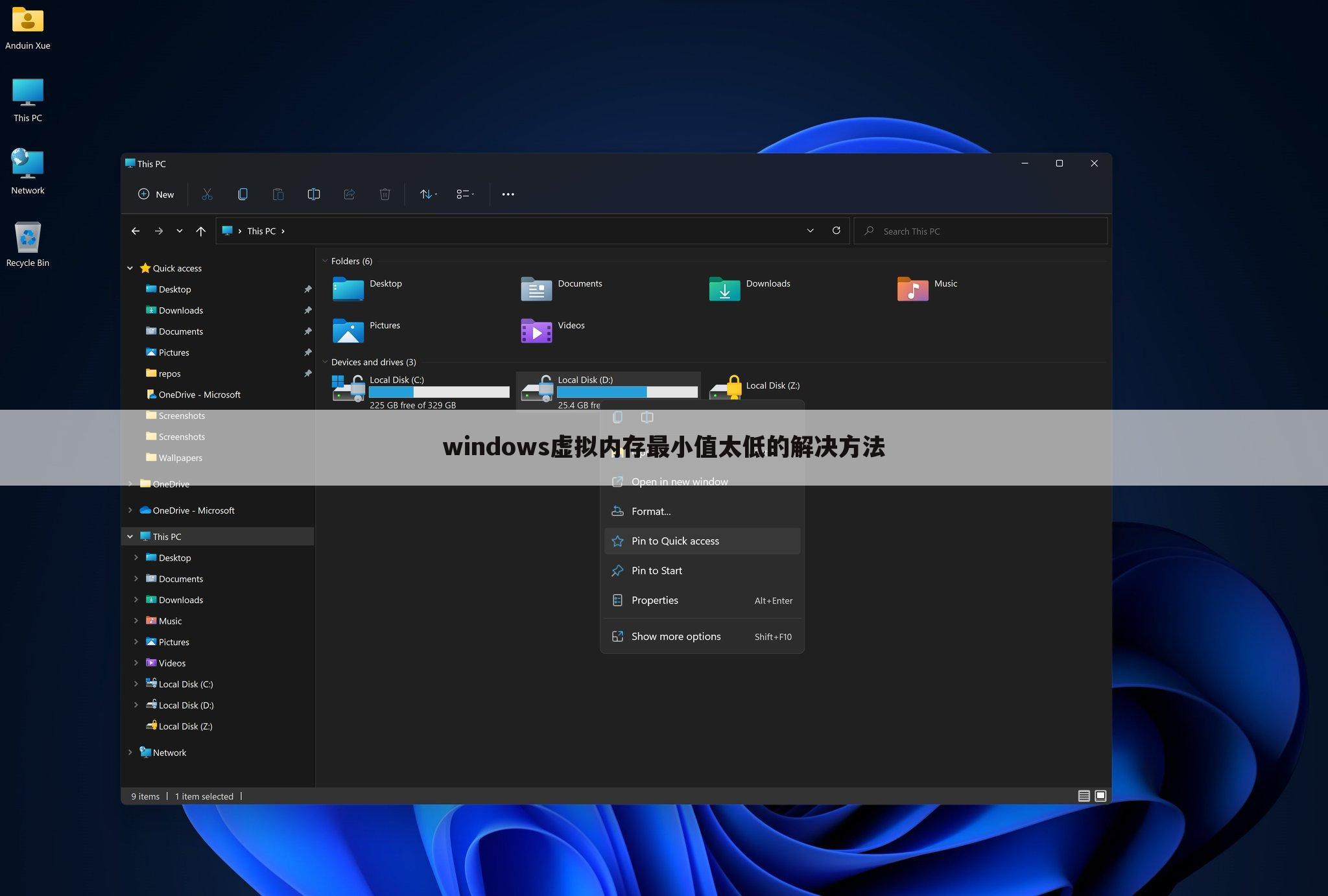Go back with the Back arrow

point(136,231)
